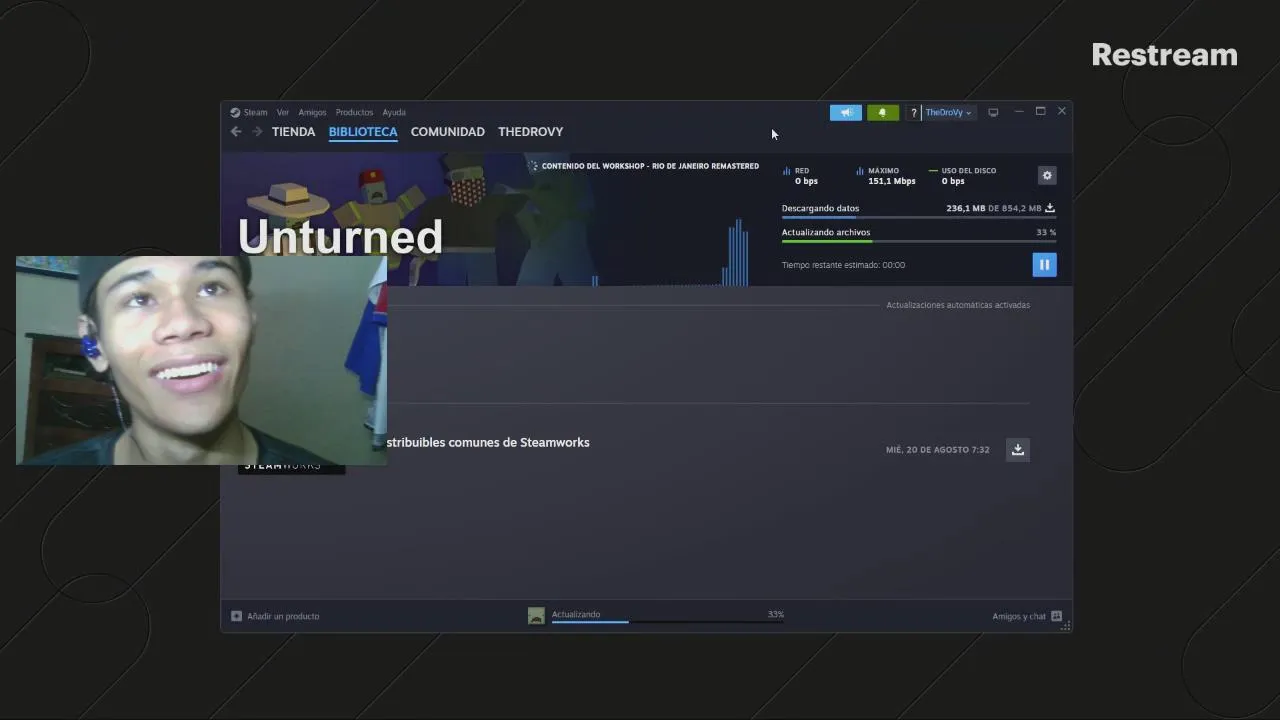Click the download icon next to 854,2 MB
Image resolution: width=1280 pixels, height=720 pixels.
coord(1050,208)
